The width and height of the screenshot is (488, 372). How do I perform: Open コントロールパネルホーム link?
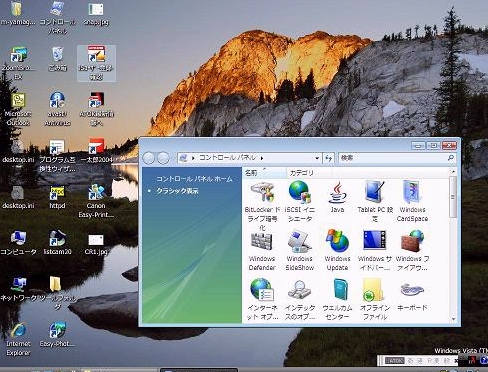tap(194, 179)
